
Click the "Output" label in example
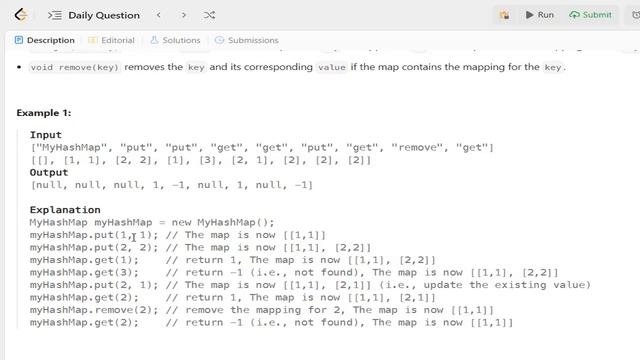point(49,172)
